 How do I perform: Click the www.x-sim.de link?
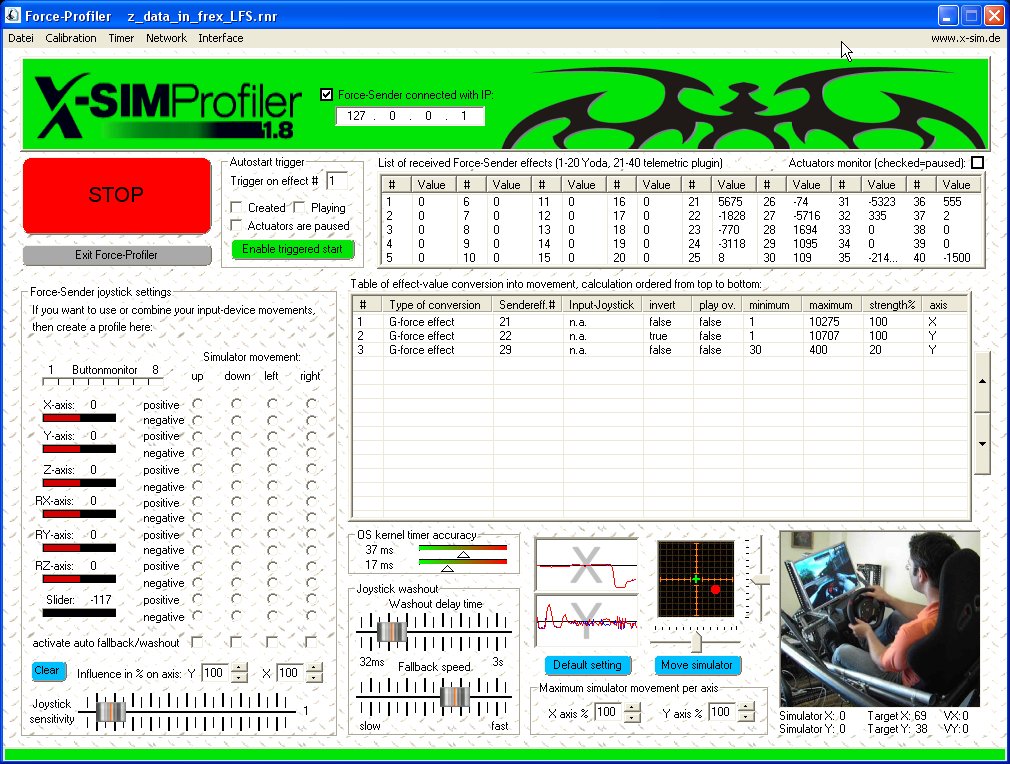[x=966, y=38]
